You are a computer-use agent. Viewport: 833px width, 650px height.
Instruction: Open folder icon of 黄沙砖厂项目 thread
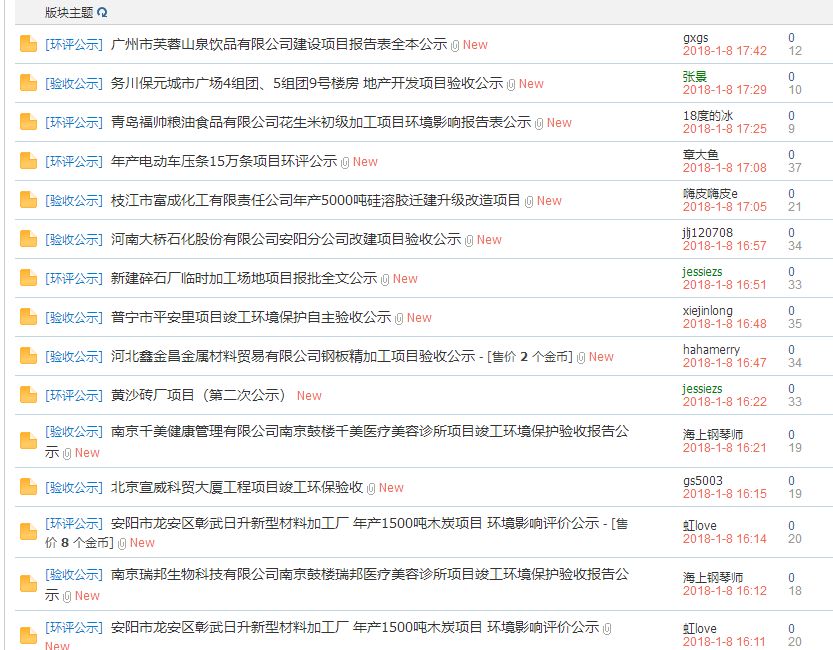(x=28, y=395)
